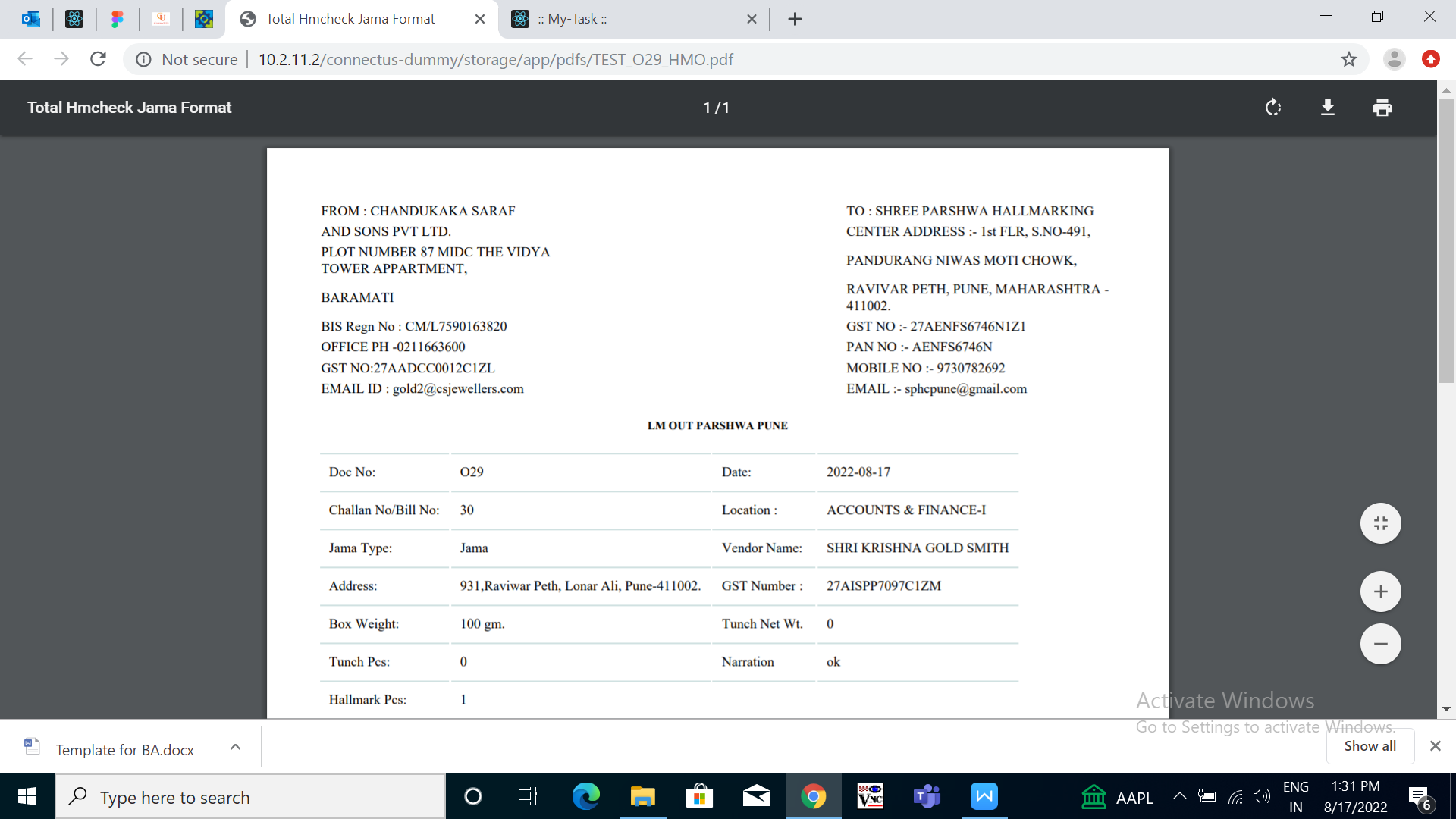Click the Windows search box

[250, 796]
